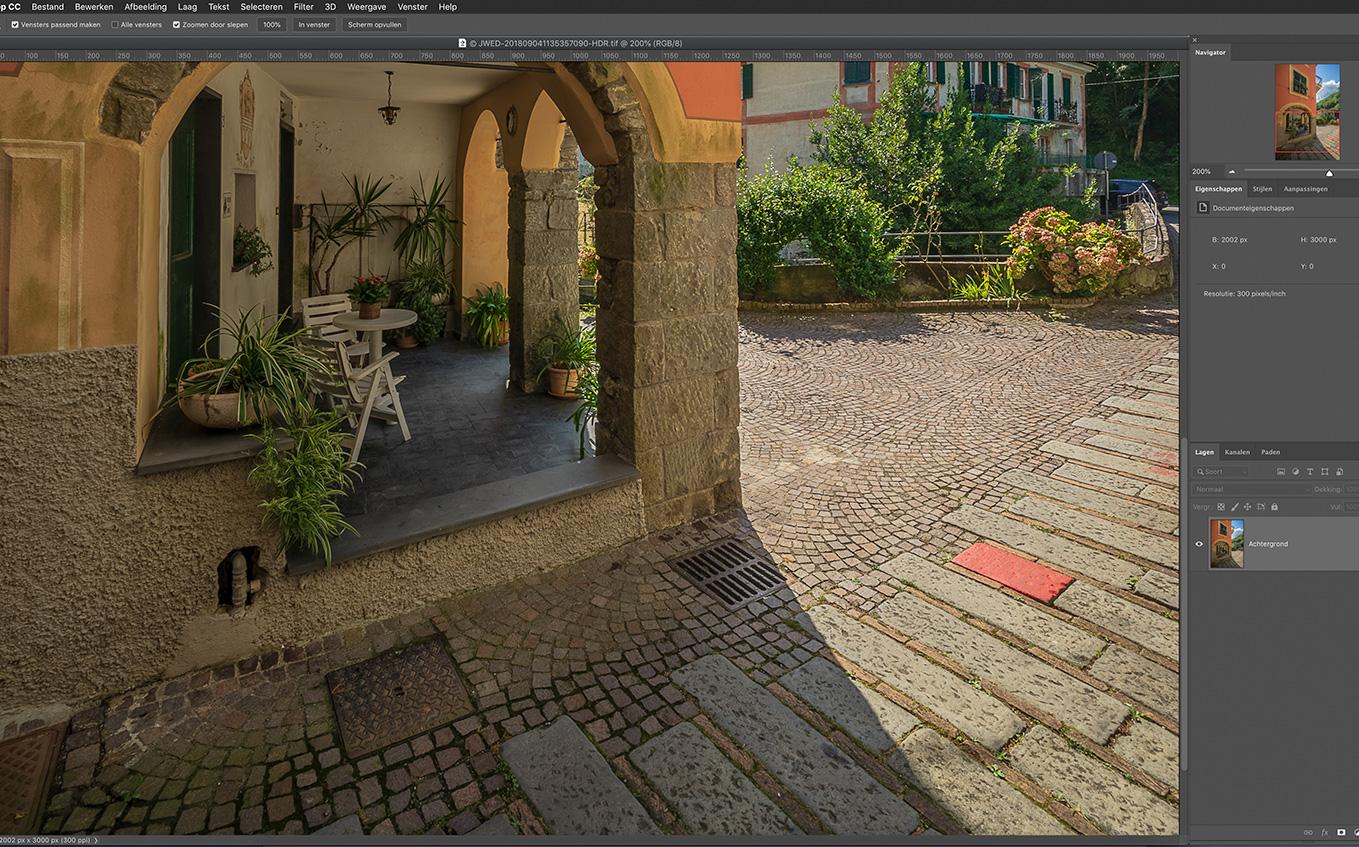
Task: Switch to the Kanalen tab
Action: (x=1237, y=452)
